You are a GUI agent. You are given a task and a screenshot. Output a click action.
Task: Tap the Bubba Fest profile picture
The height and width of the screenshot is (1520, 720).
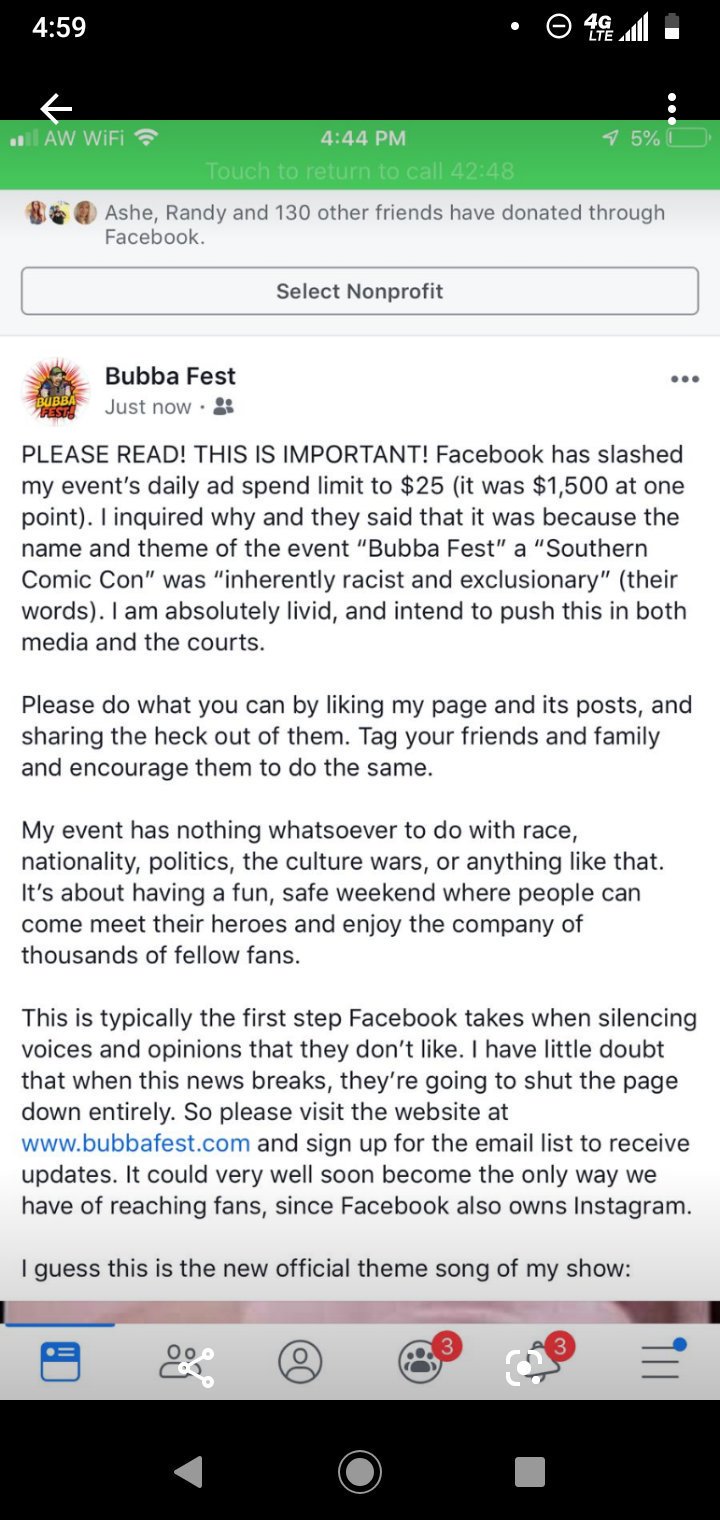coord(56,391)
